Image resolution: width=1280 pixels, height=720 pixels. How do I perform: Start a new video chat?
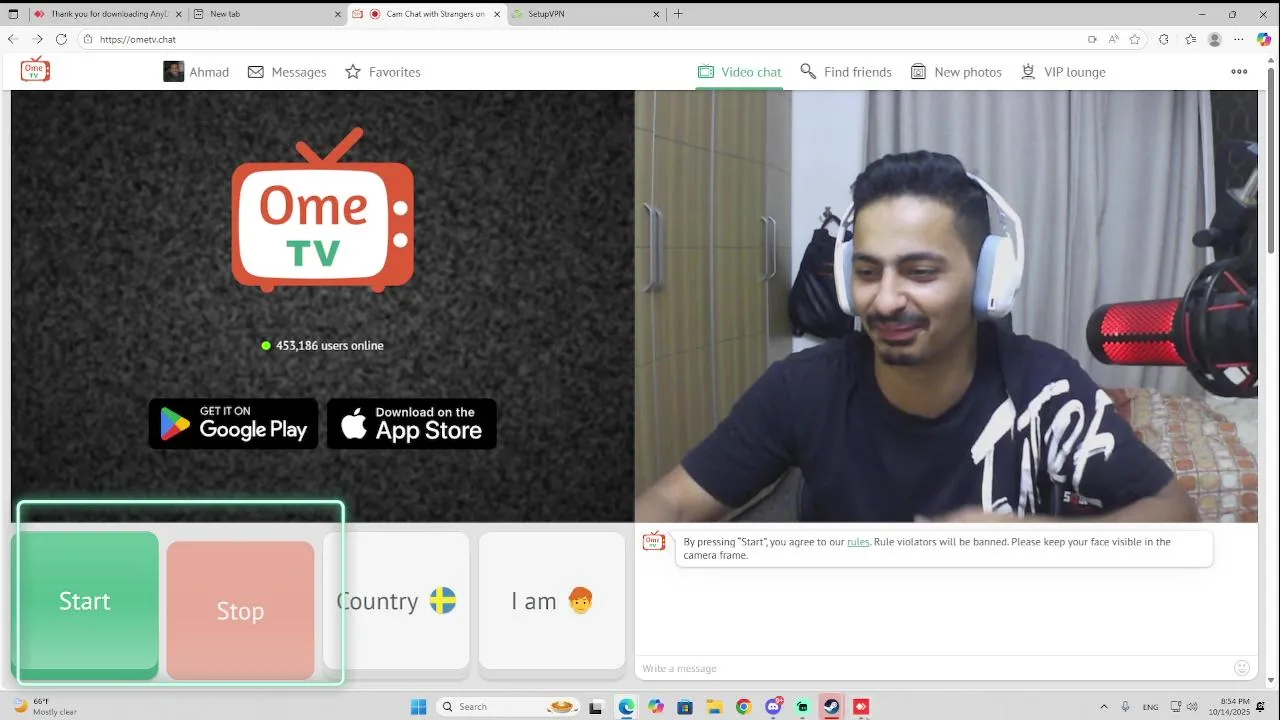coord(85,601)
